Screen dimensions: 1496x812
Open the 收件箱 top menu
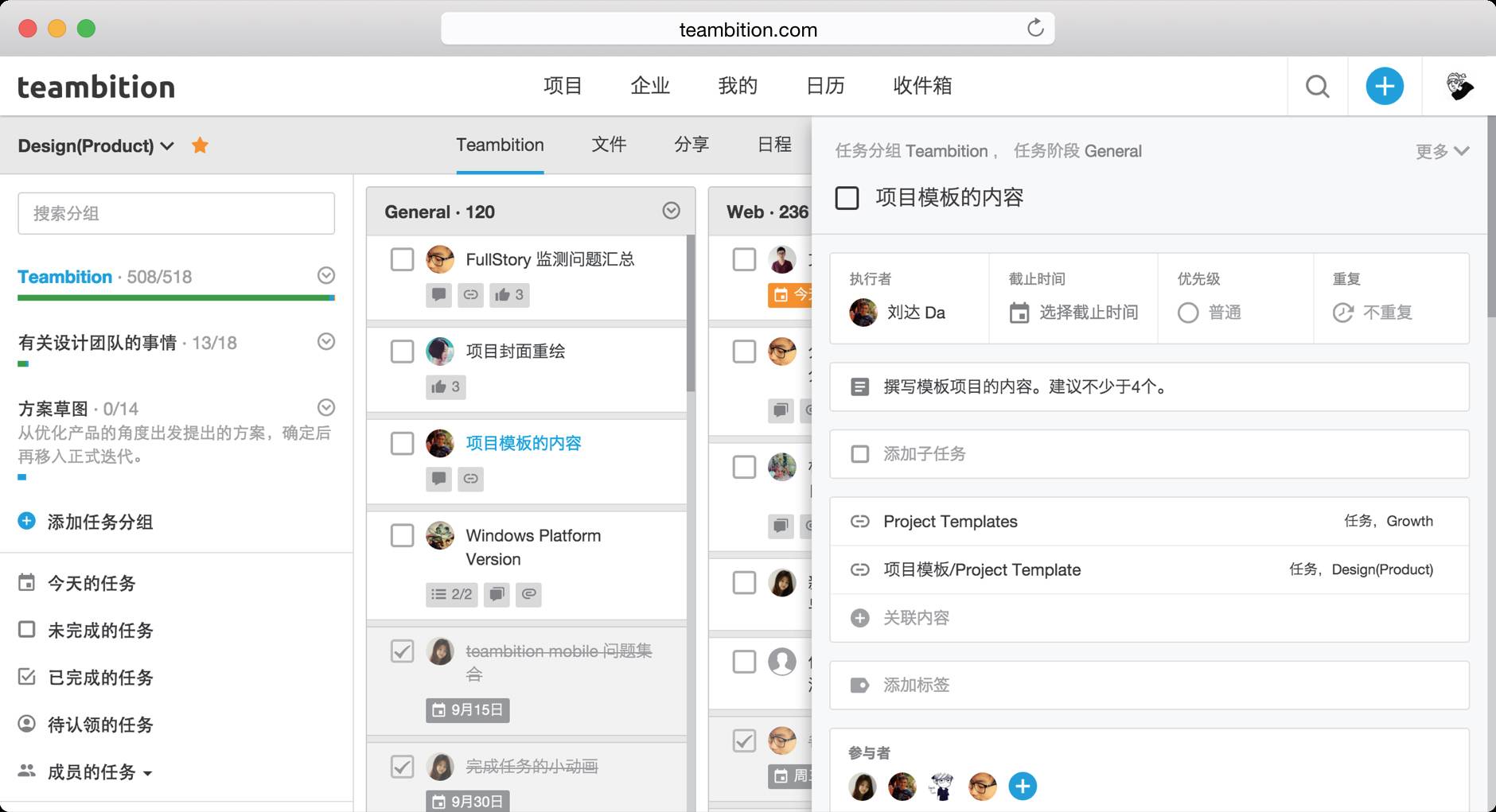coord(922,86)
